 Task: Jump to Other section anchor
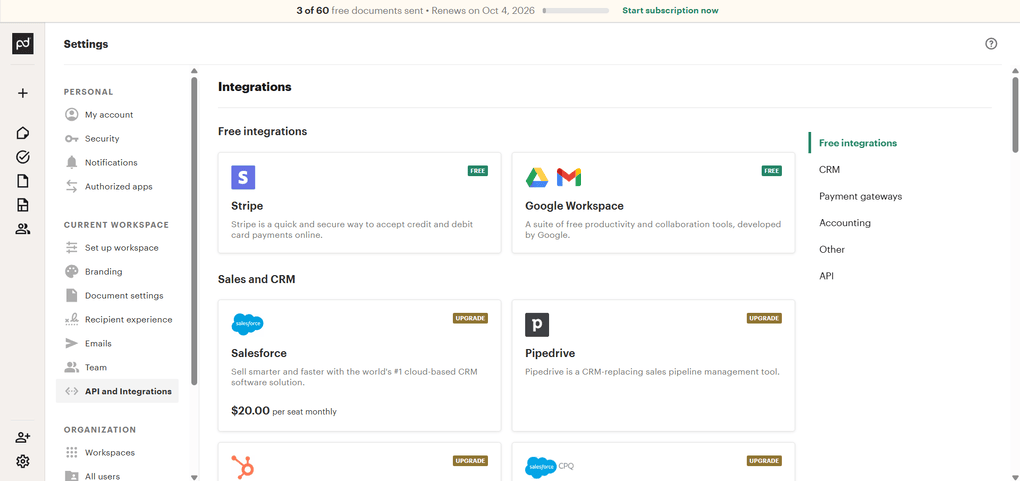[x=832, y=250]
